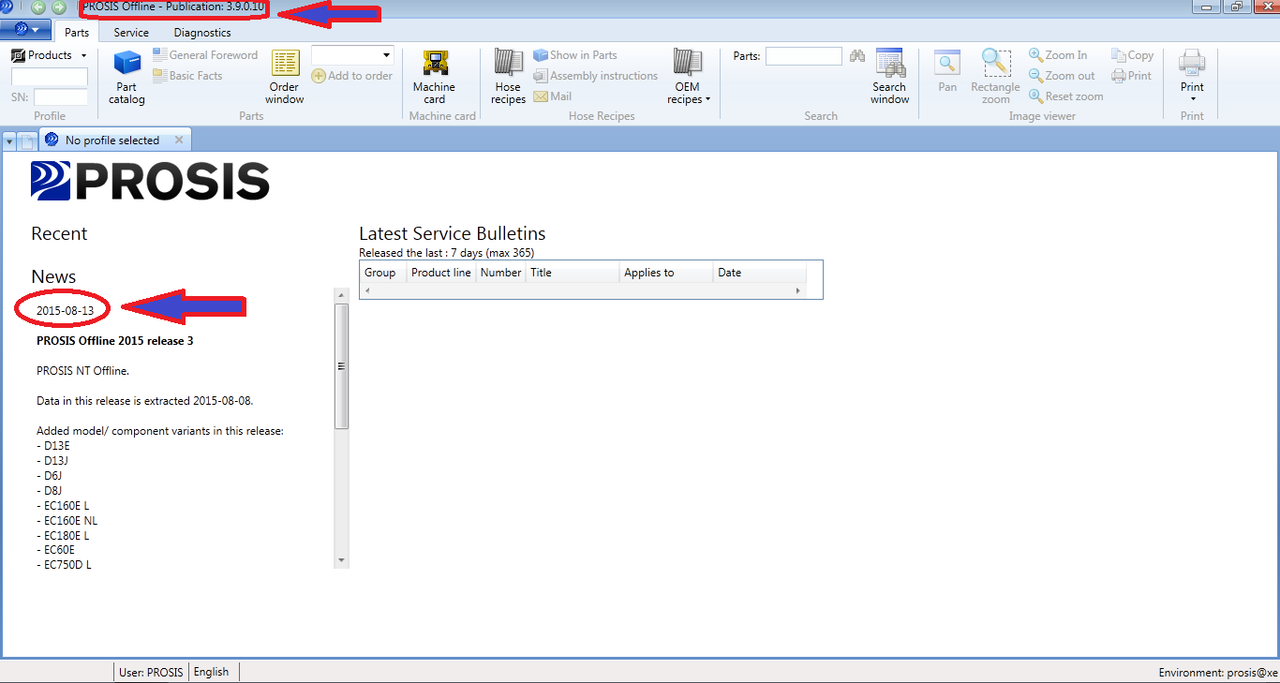This screenshot has width=1280, height=683.
Task: Sort by Number column header
Action: [x=500, y=272]
